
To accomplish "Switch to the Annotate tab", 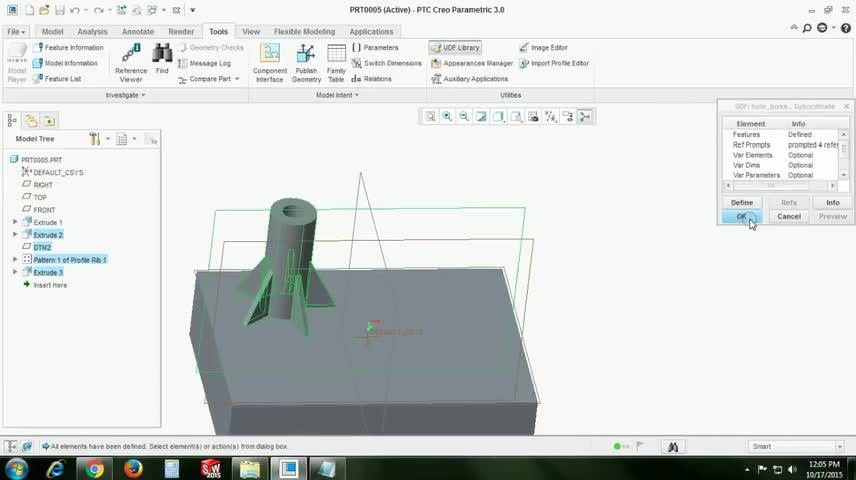I will point(138,32).
